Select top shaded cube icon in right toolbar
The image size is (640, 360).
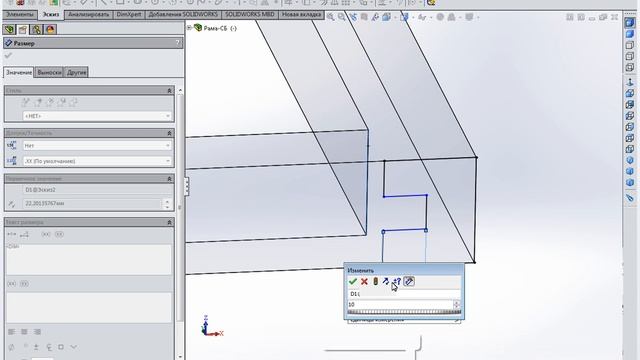630,23
